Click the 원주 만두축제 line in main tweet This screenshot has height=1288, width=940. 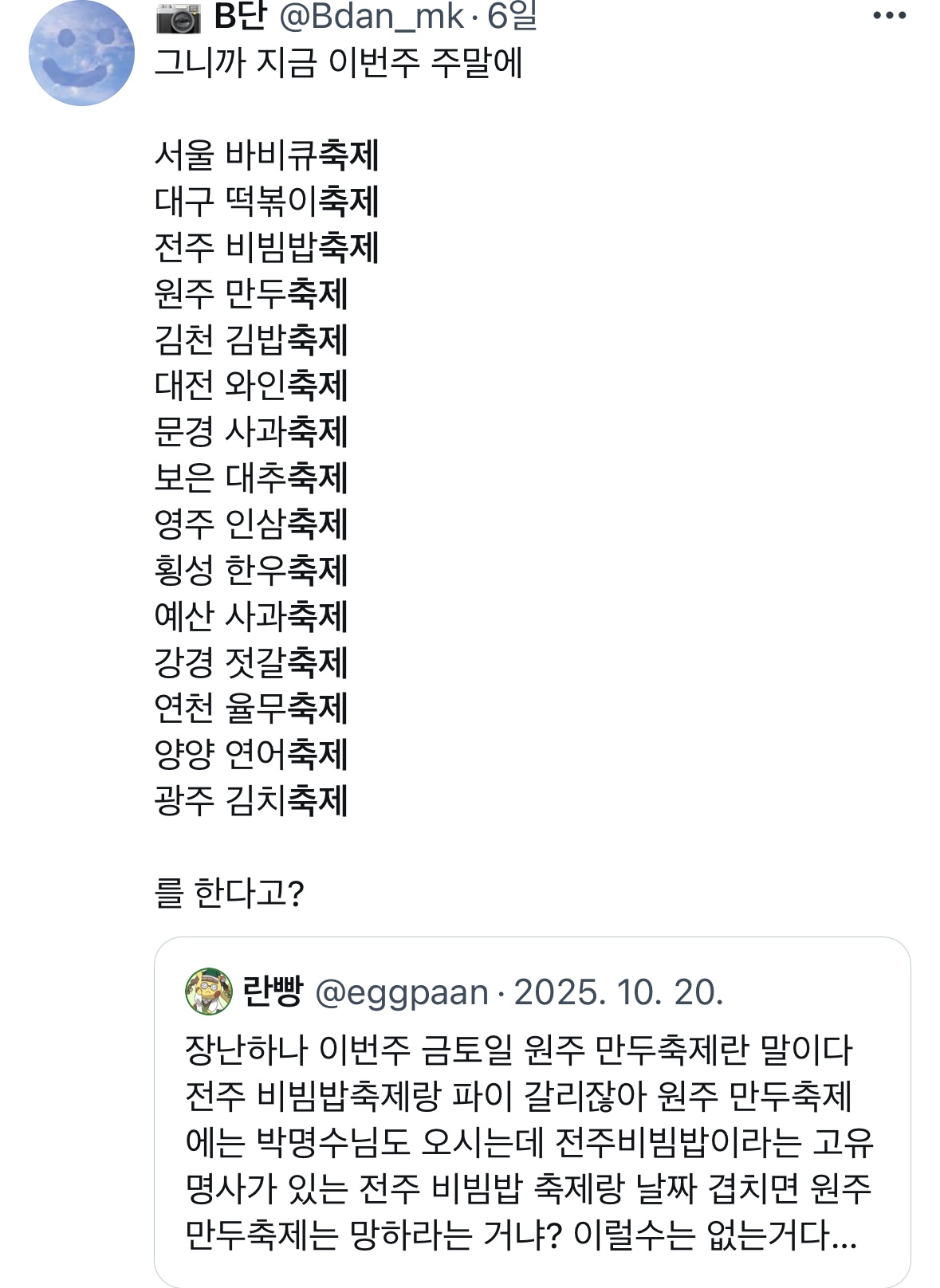click(251, 293)
